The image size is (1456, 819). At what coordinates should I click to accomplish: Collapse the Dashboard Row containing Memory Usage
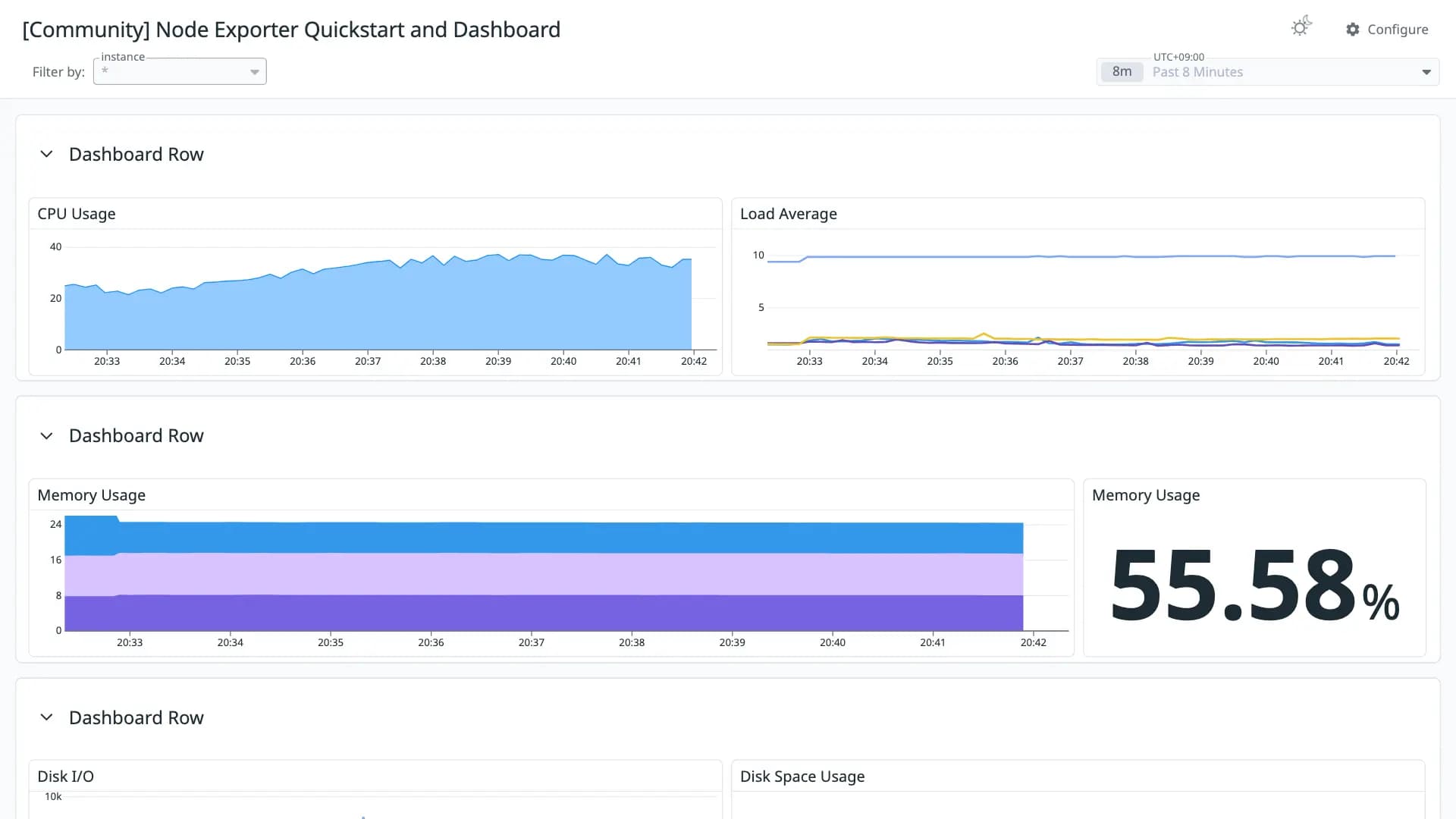[x=46, y=435]
